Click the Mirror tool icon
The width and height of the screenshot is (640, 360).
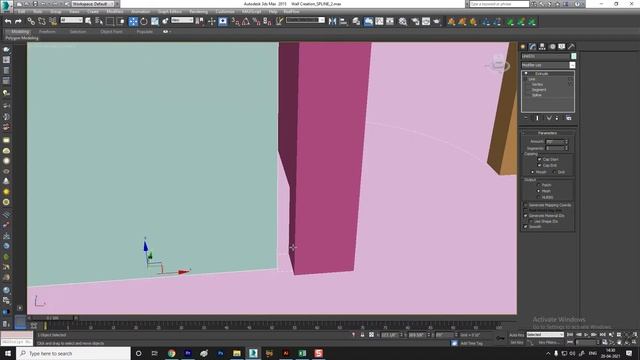[x=332, y=21]
